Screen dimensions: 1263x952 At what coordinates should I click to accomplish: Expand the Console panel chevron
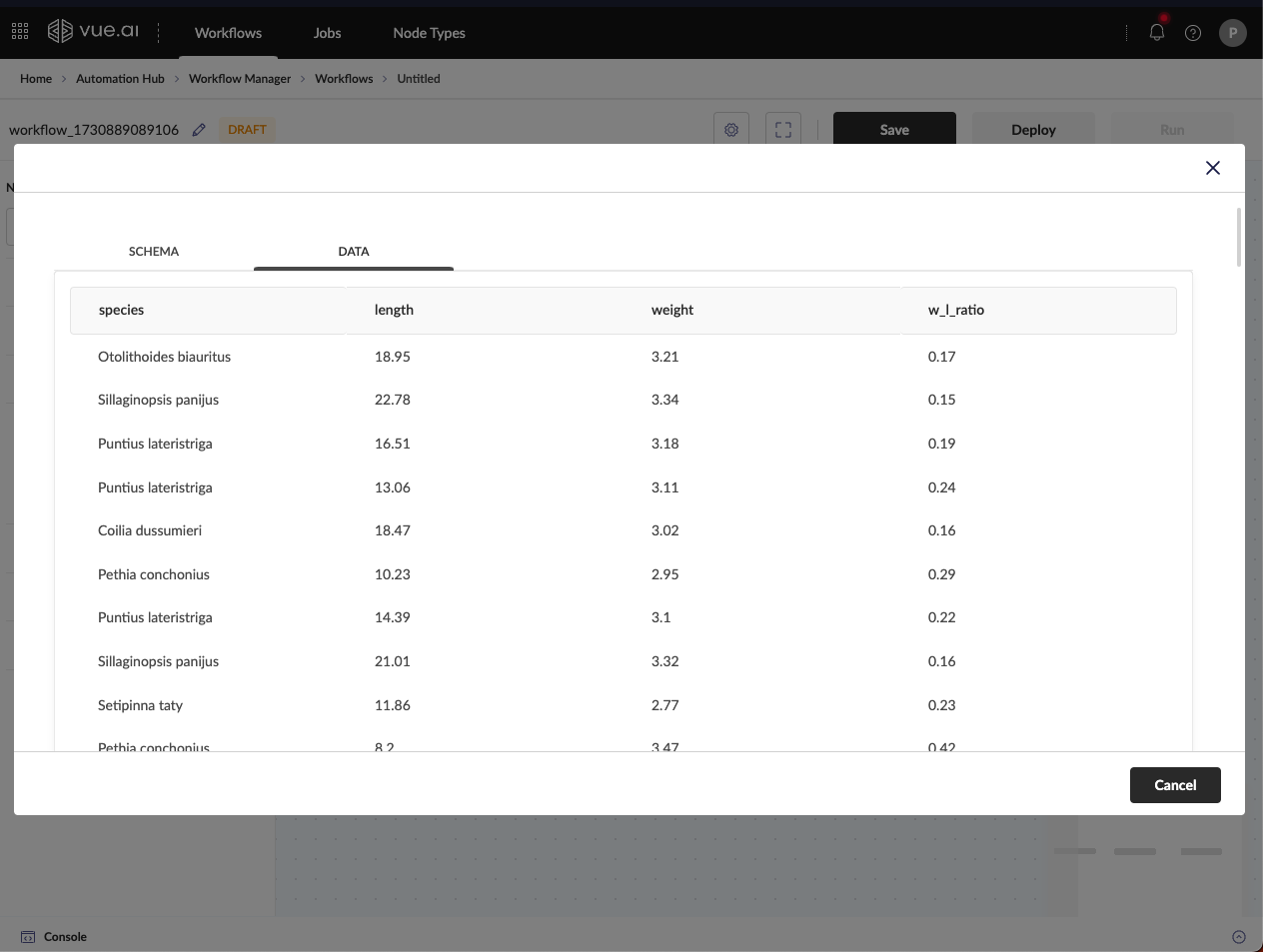1238,937
